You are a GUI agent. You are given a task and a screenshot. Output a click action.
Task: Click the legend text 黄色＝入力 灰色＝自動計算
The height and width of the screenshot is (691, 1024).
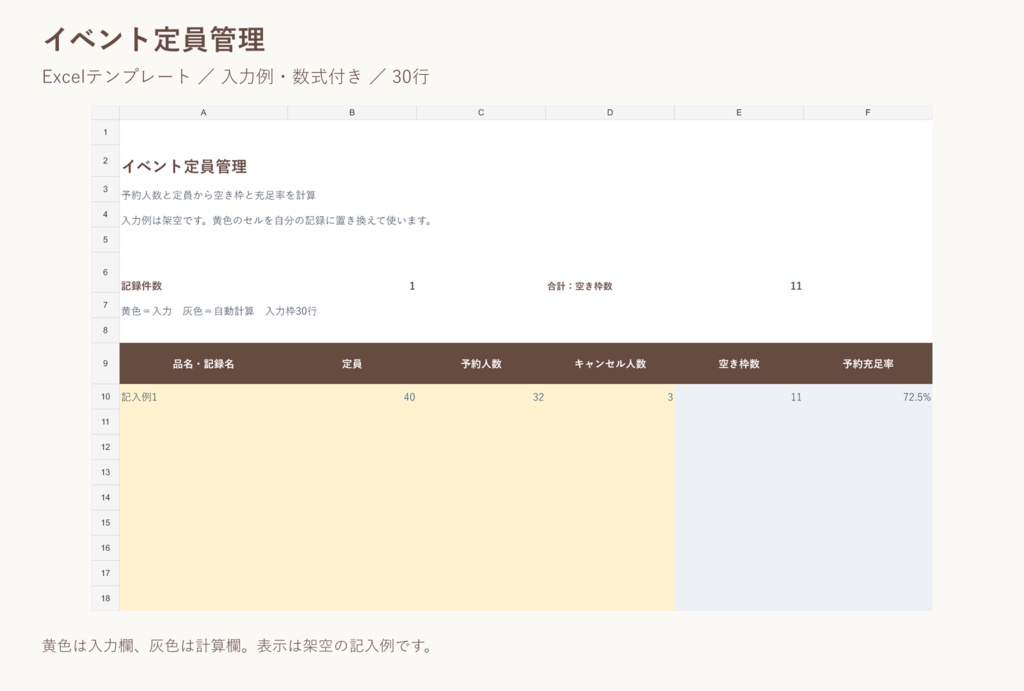coord(187,311)
